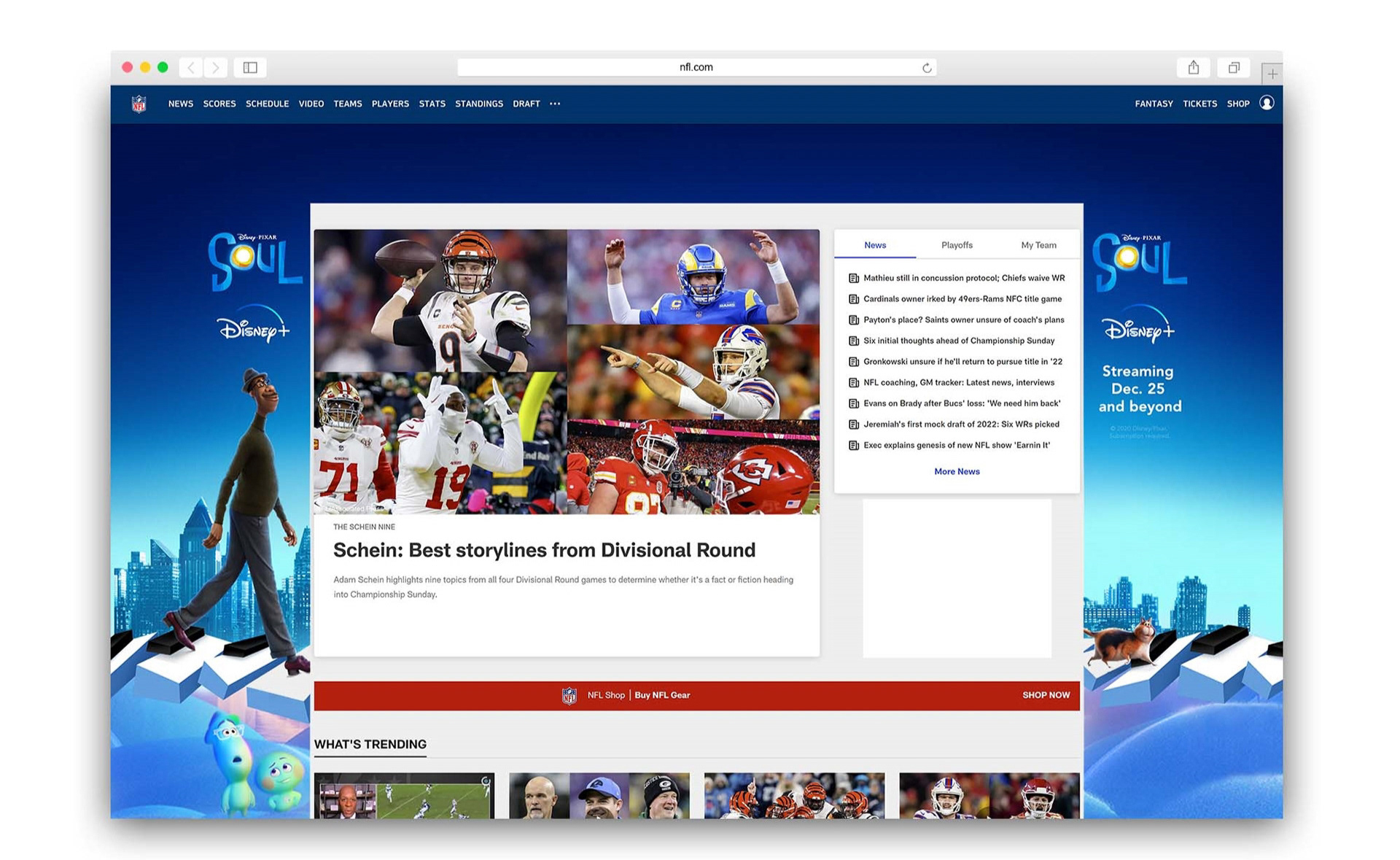
Task: Expand the three-dots more menu in navbar
Action: coord(555,104)
